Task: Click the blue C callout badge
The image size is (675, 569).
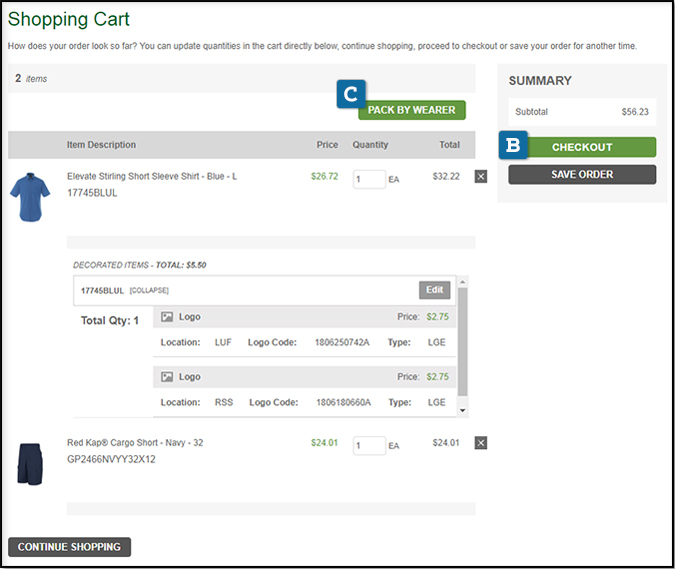Action: [x=351, y=93]
